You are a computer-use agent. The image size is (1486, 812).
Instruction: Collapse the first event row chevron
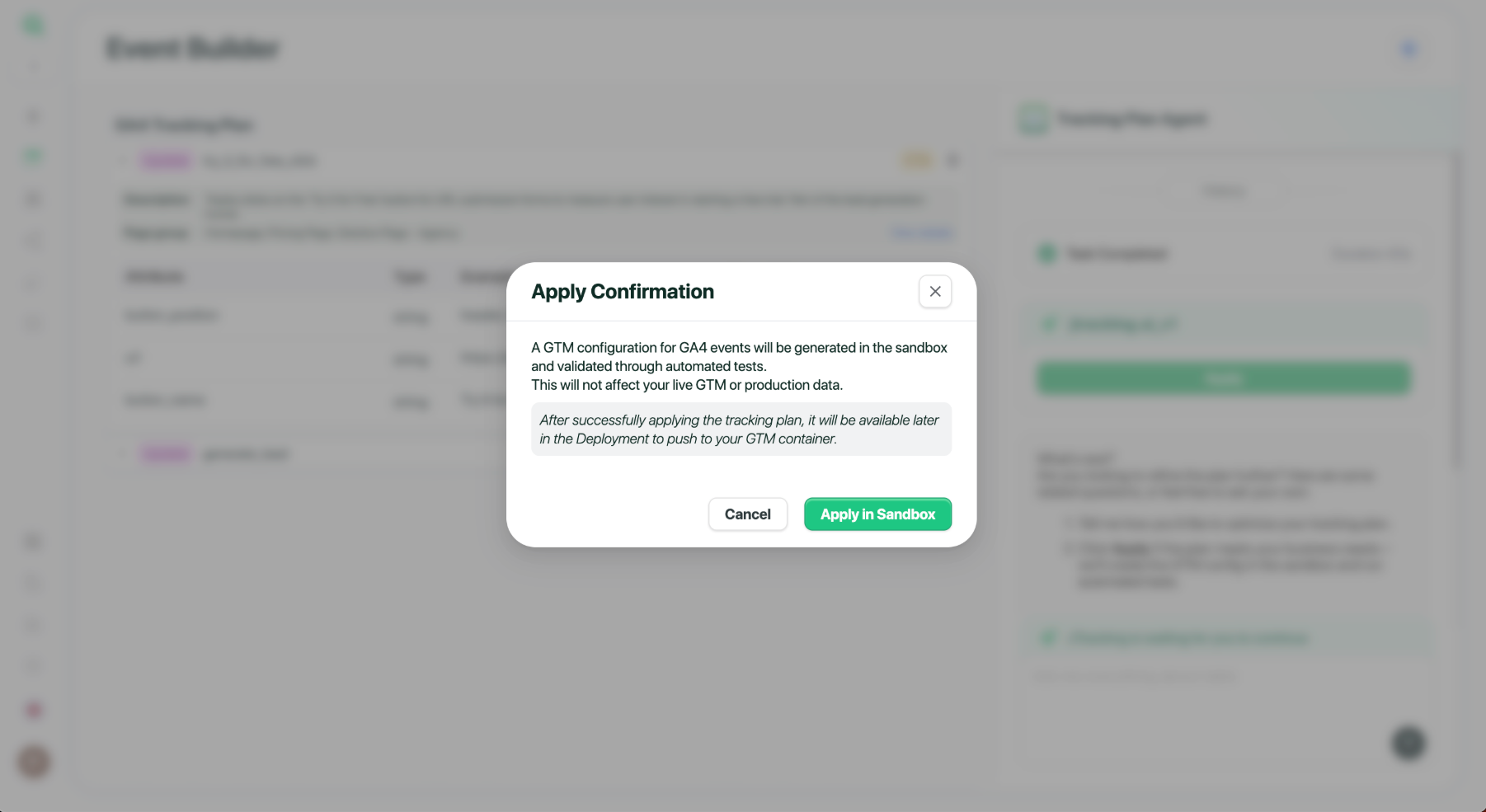124,161
